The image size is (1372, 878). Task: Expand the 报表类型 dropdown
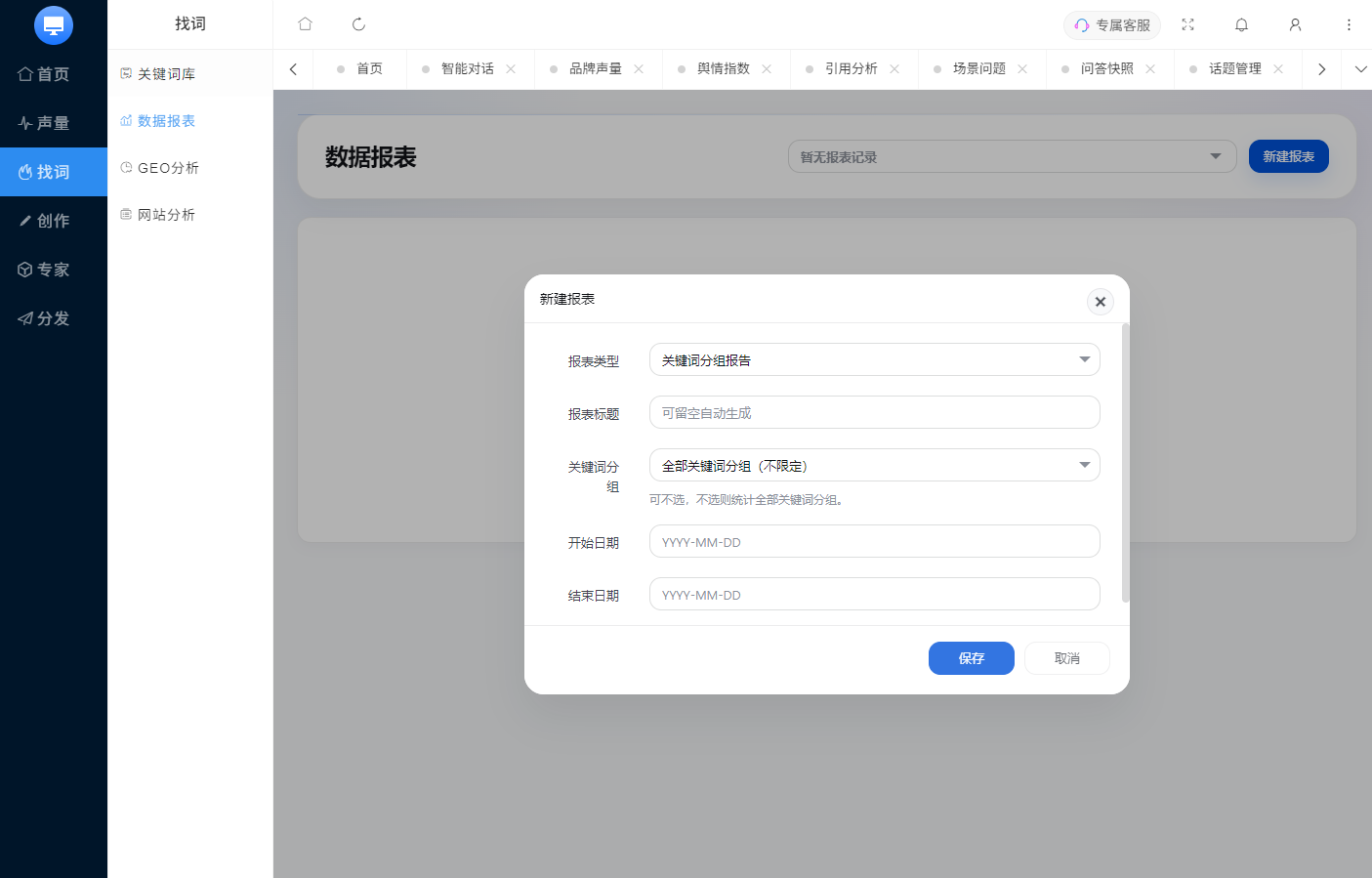874,360
